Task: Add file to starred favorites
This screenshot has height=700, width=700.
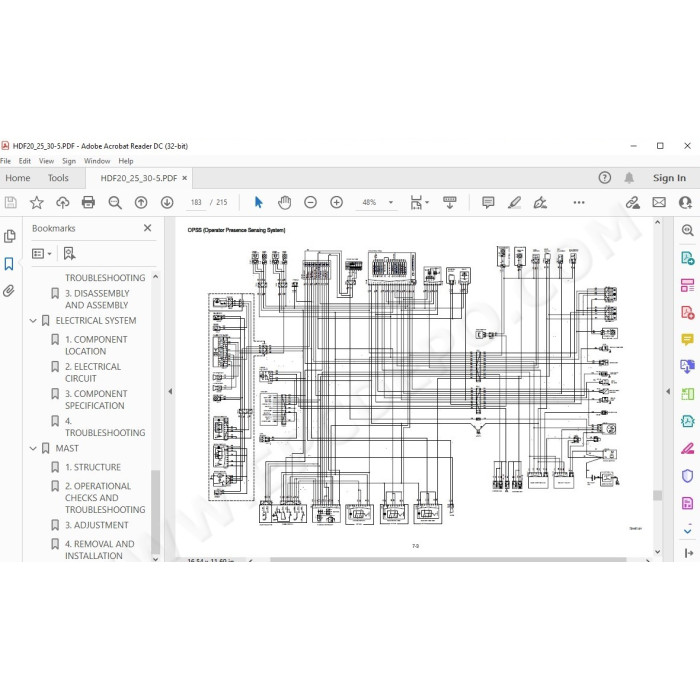Action: pos(37,203)
